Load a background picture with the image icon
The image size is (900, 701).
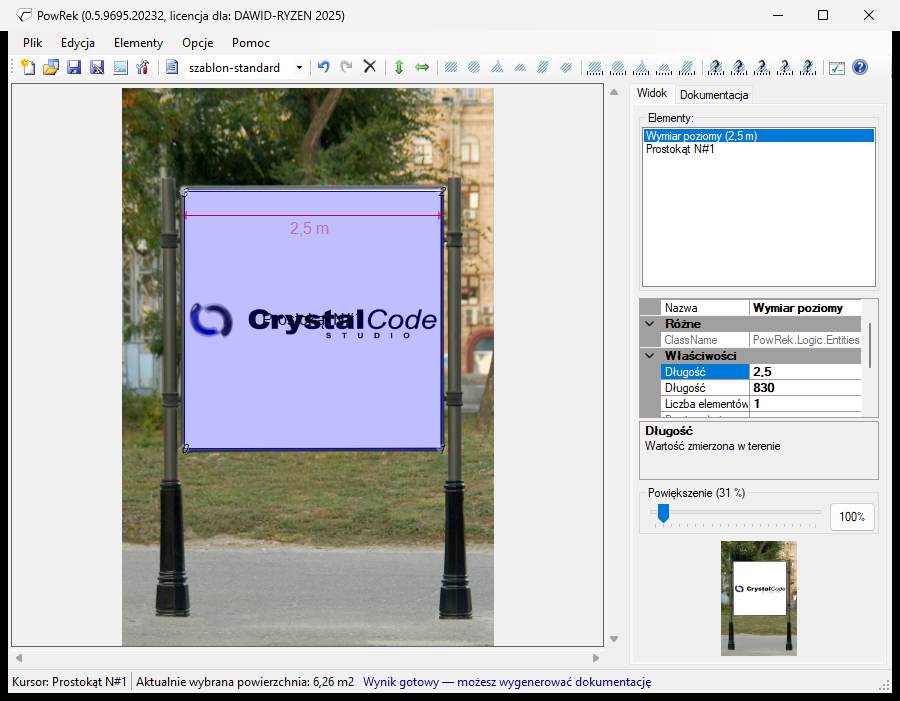click(120, 67)
